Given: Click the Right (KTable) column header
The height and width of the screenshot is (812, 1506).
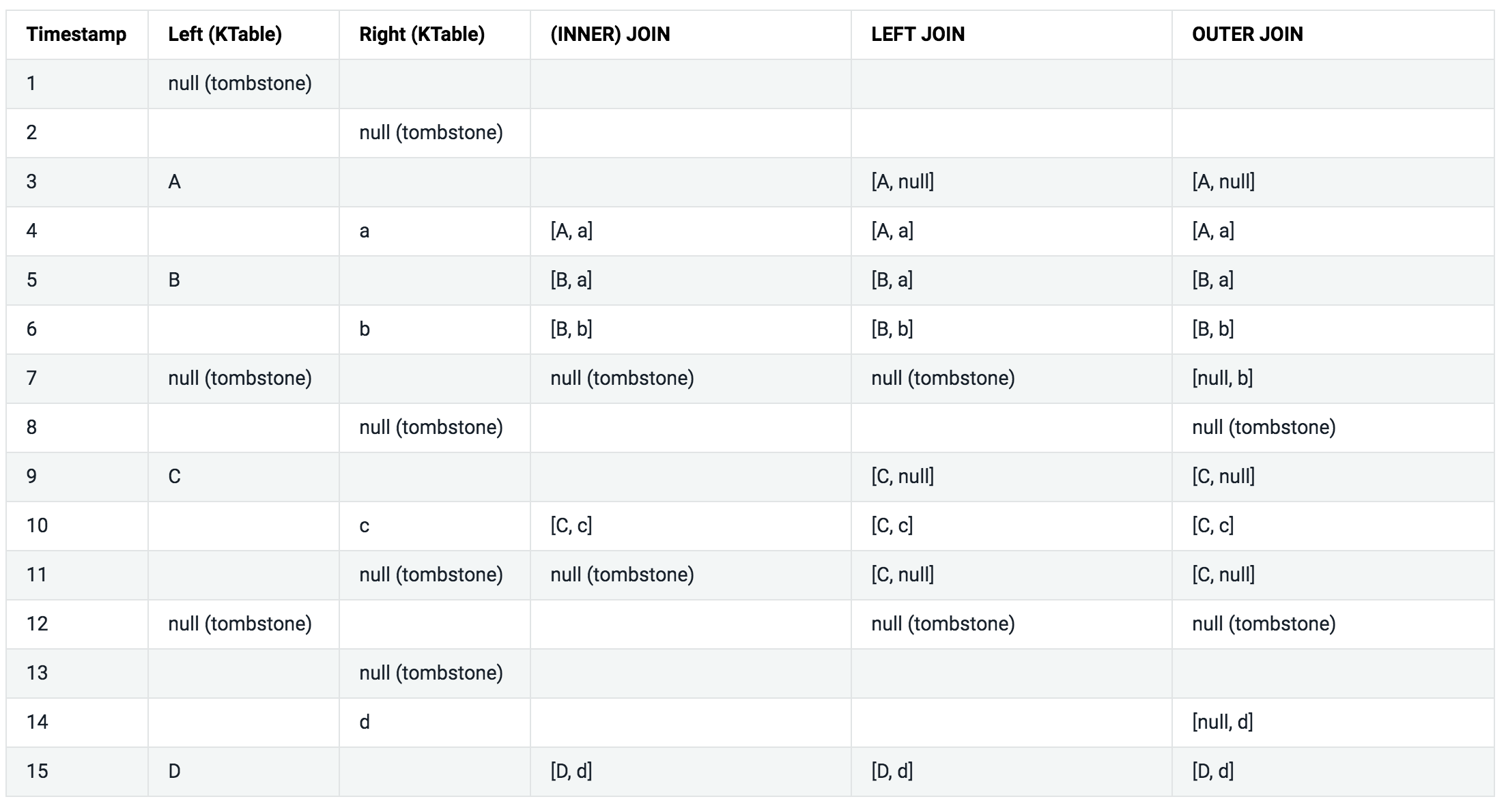Looking at the screenshot, I should tap(422, 34).
